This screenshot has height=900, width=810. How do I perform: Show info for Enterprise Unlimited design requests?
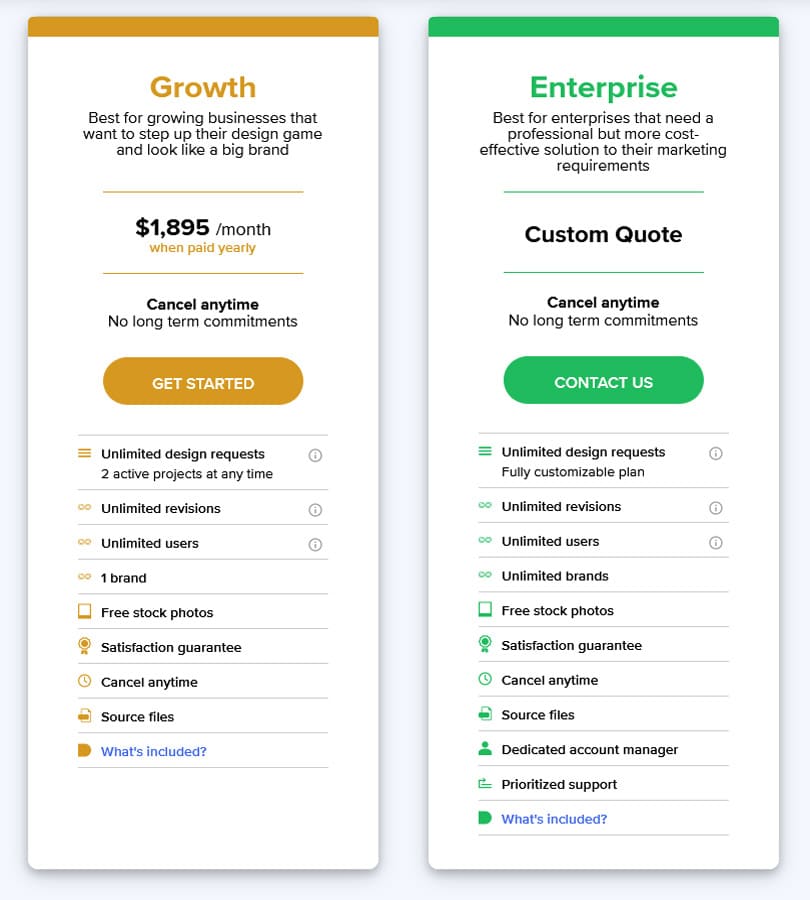click(x=715, y=453)
